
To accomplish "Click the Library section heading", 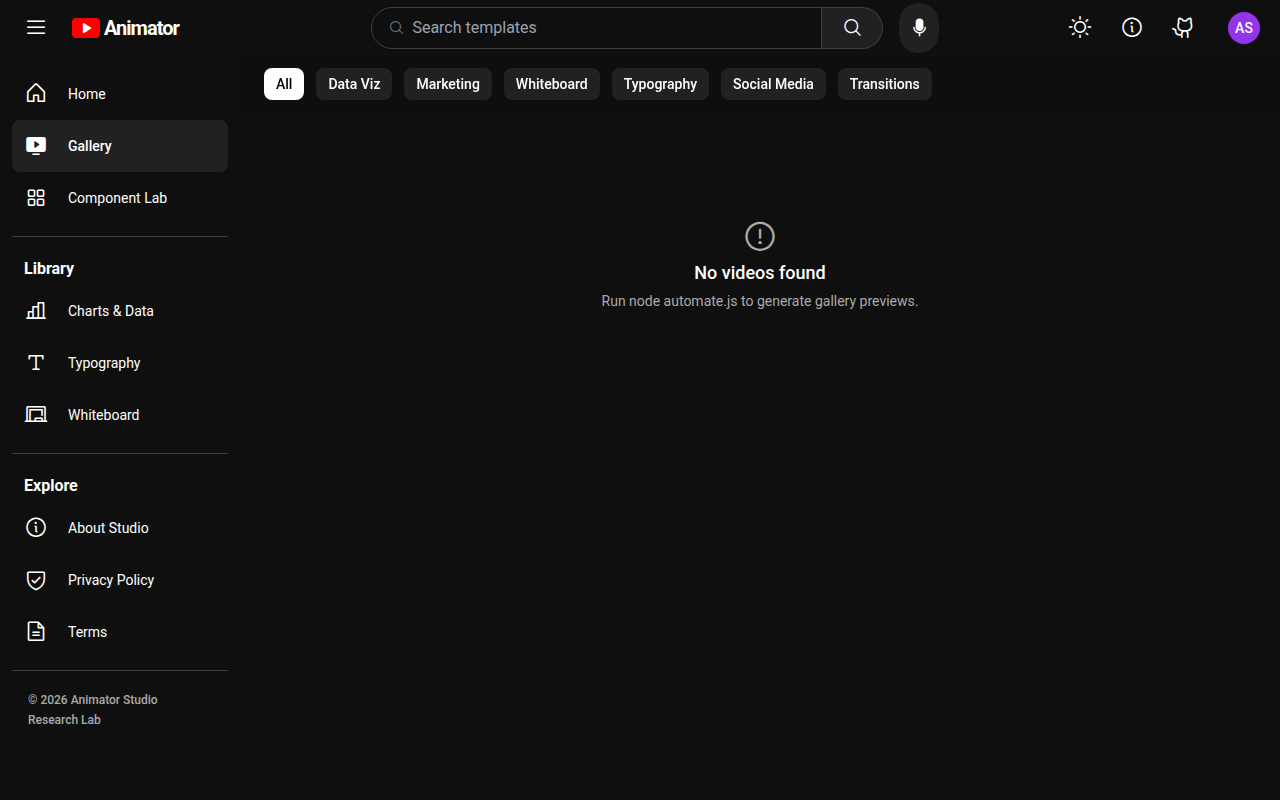I will pos(49,268).
